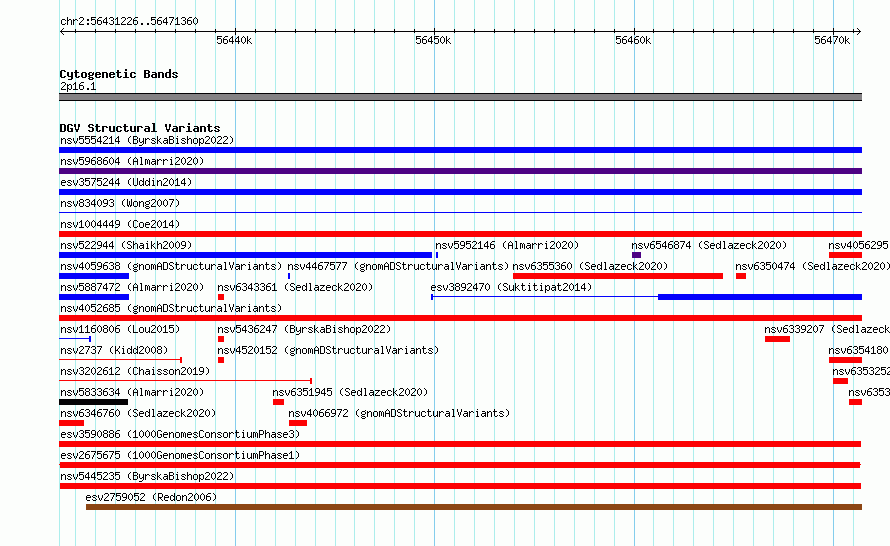Image resolution: width=890 pixels, height=546 pixels.
Task: Select the nsv6339207 variant label
Action: pos(826,329)
